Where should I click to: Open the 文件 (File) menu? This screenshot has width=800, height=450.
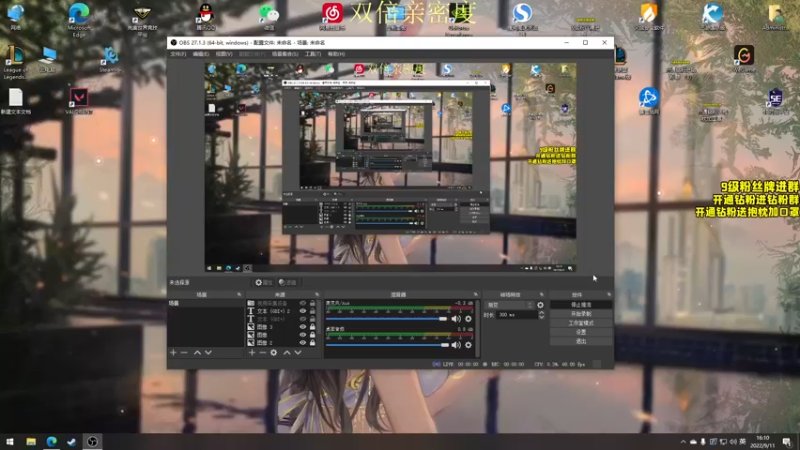tap(178, 54)
